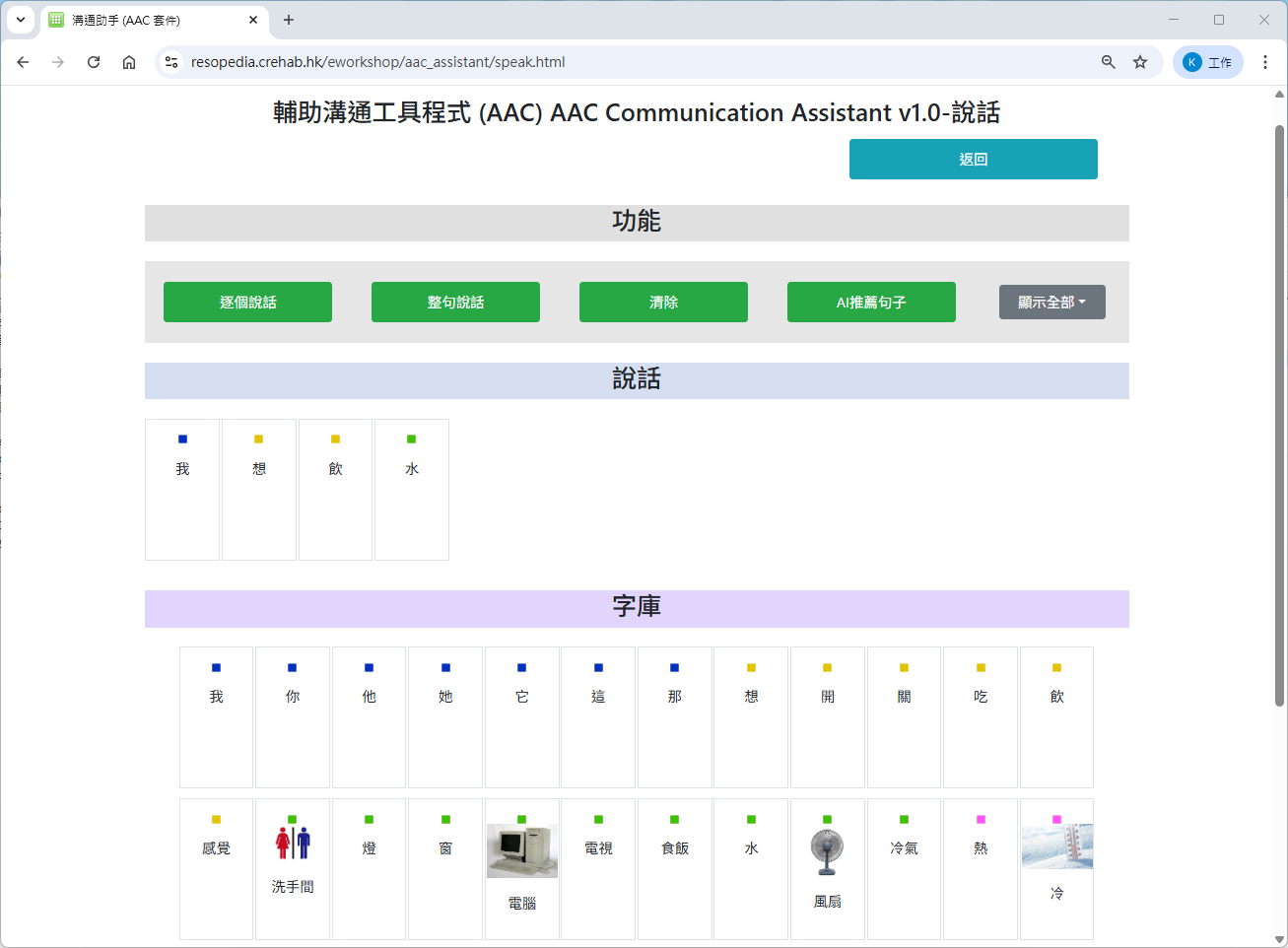1288x948 pixels.
Task: Open the tab search chevron dropdown
Action: pos(21,20)
